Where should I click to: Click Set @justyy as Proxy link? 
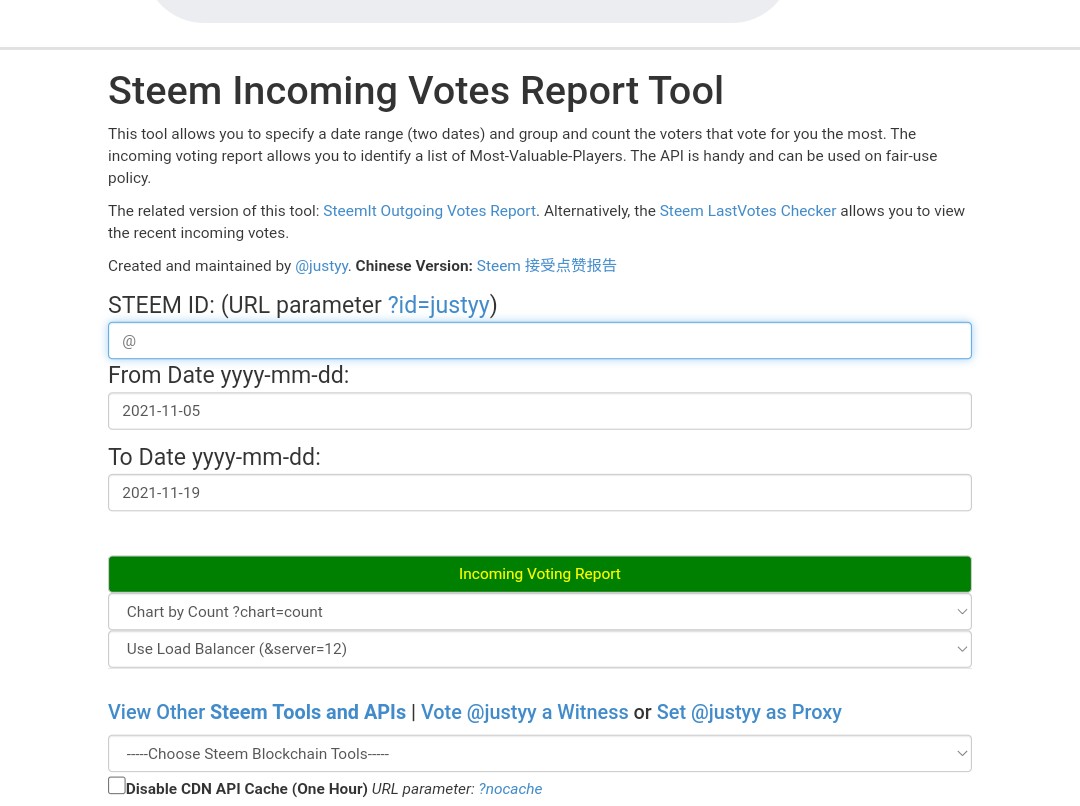748,712
